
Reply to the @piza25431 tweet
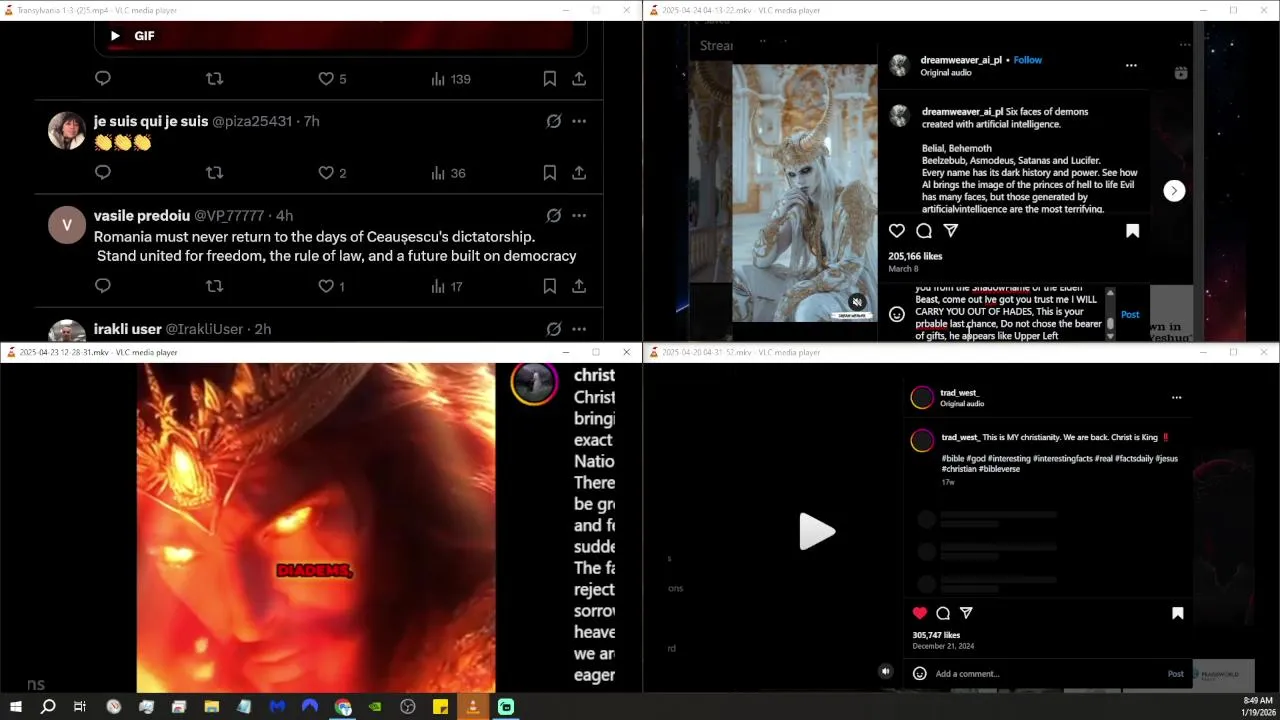(102, 173)
